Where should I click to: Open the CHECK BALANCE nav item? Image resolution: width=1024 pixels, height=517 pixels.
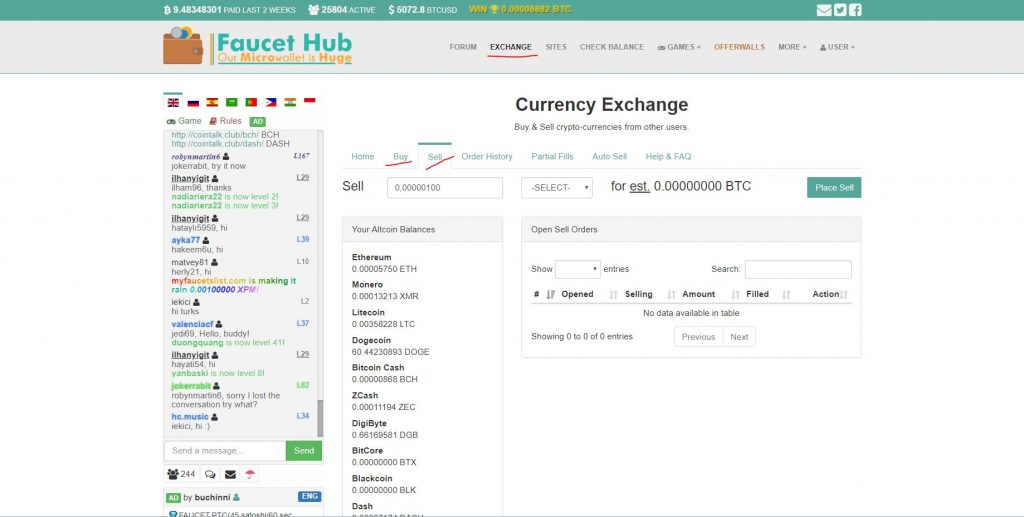click(612, 47)
